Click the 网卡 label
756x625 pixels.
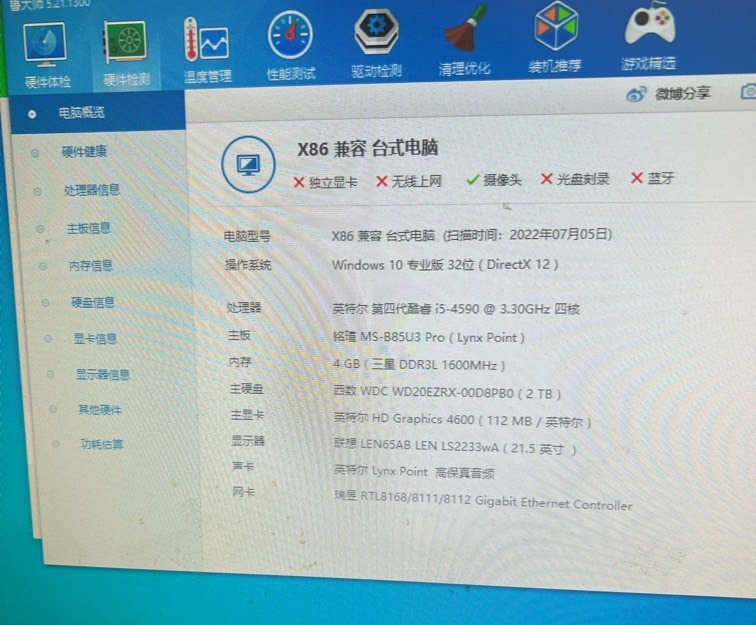pyautogui.click(x=243, y=492)
